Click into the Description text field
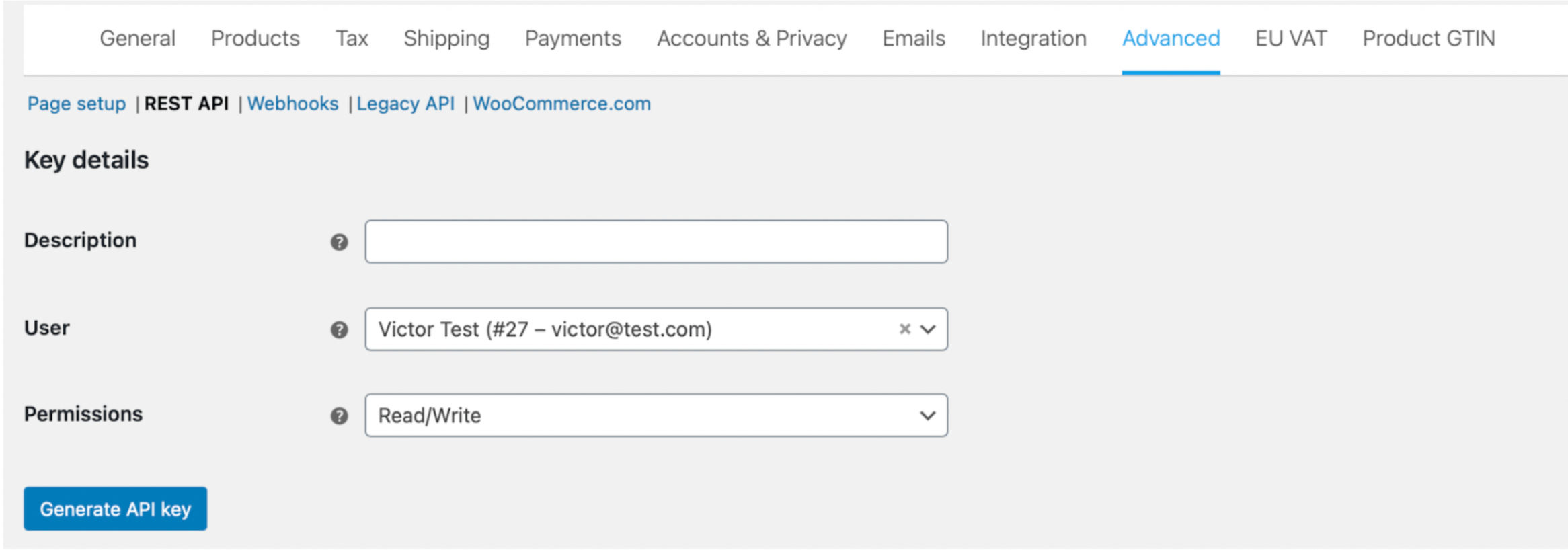The image size is (1568, 550). click(656, 241)
